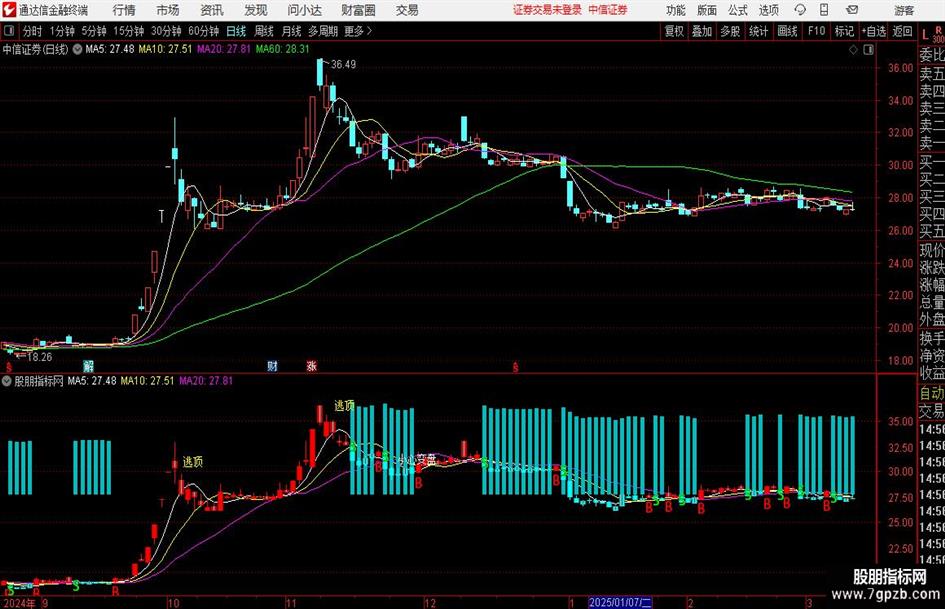Add stock with the +自选 button

click(873, 31)
